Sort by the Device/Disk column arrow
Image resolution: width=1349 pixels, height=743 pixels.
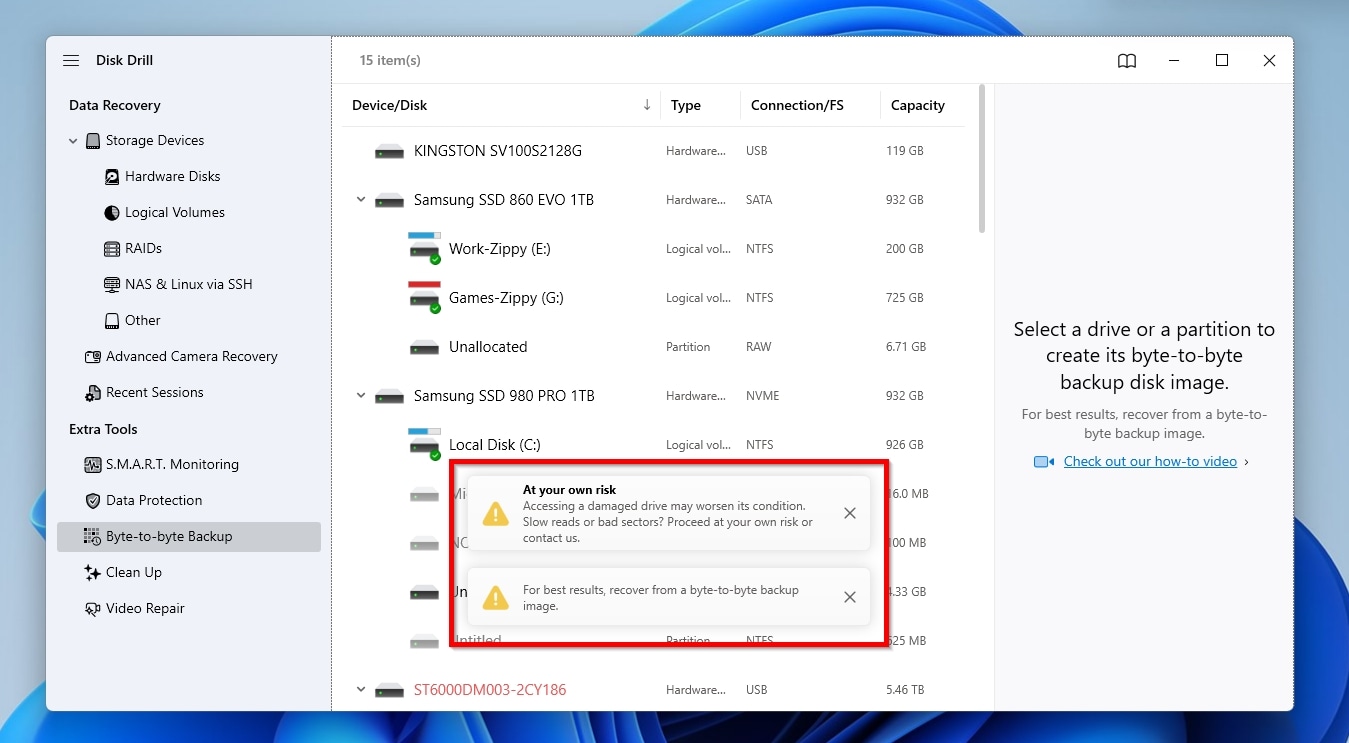(647, 105)
